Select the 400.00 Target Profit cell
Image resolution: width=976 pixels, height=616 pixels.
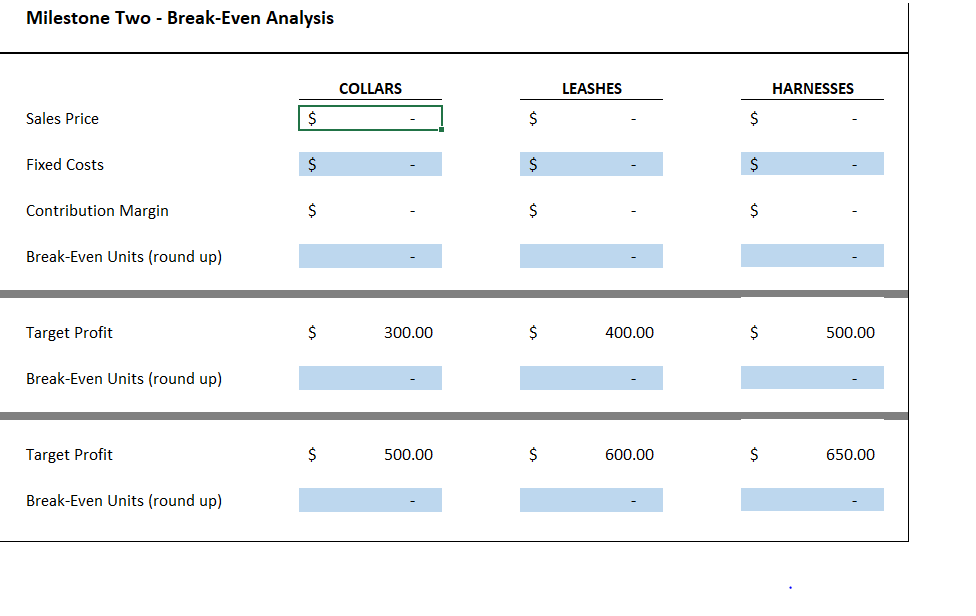[591, 332]
